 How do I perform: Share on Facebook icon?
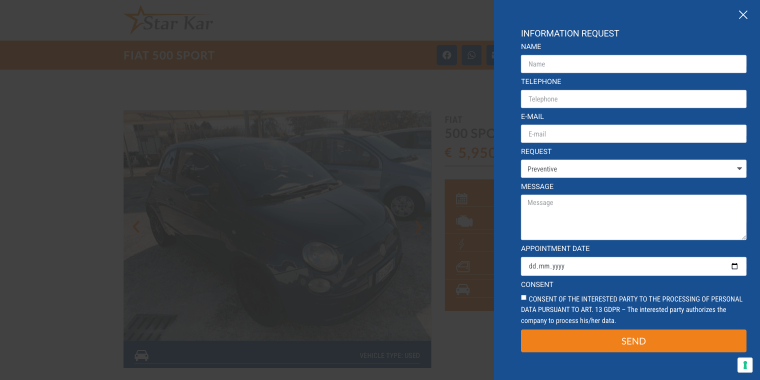(447, 55)
